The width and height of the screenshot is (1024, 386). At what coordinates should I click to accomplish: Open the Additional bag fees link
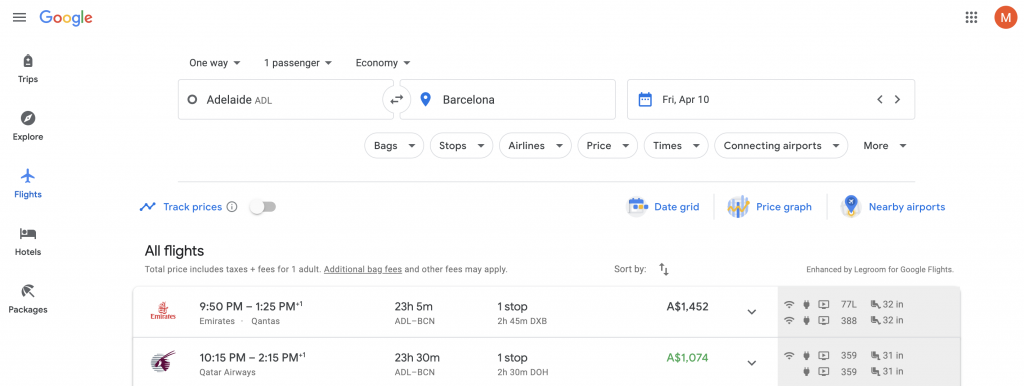coord(362,269)
